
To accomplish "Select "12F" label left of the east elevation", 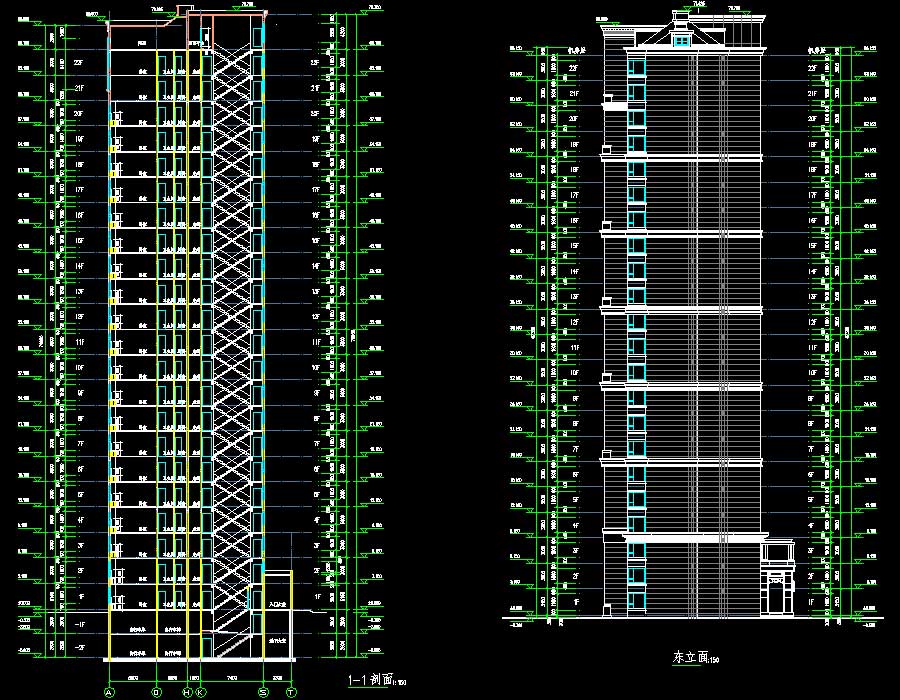I will coord(574,322).
